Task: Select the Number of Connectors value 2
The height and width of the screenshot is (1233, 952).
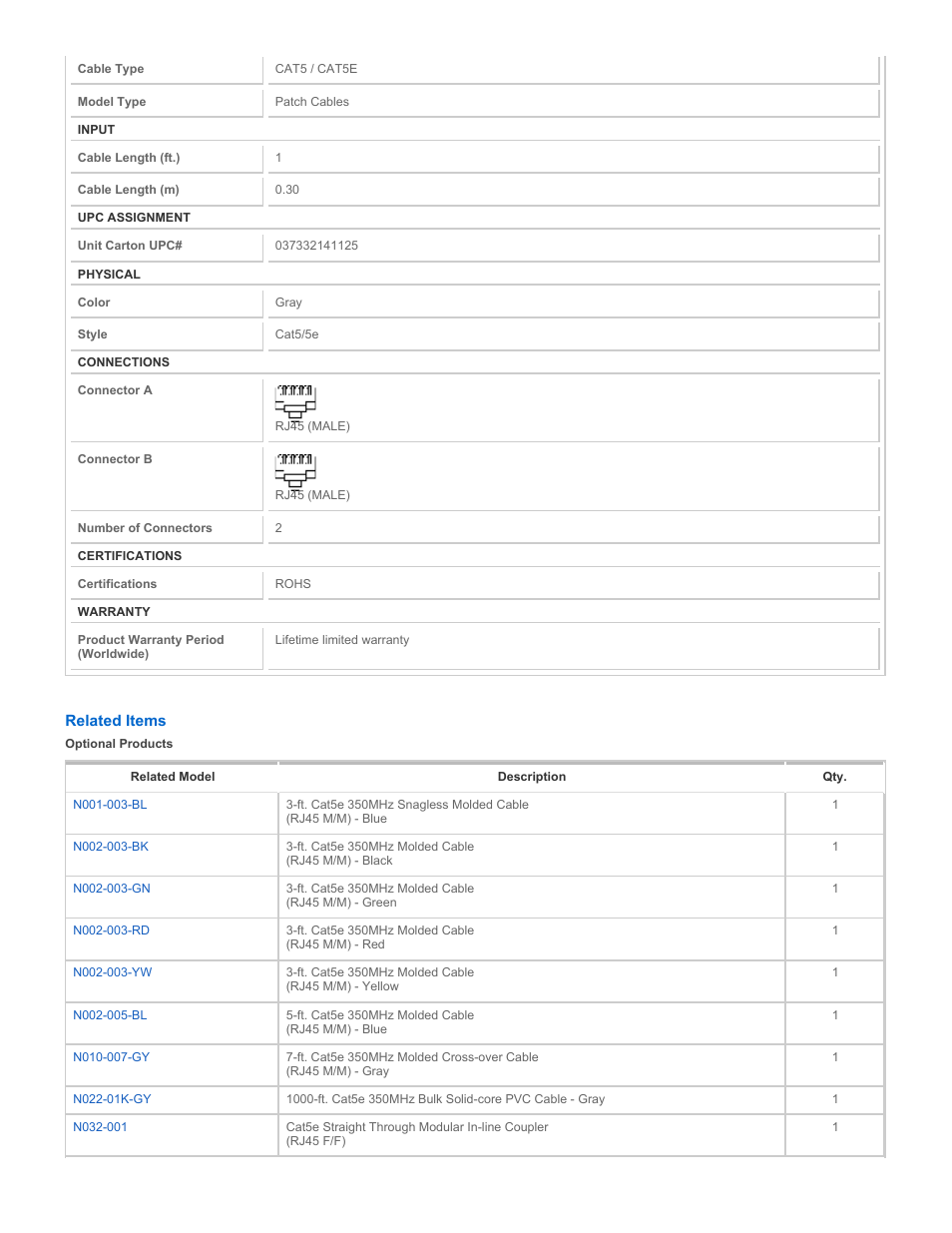Action: [x=278, y=528]
